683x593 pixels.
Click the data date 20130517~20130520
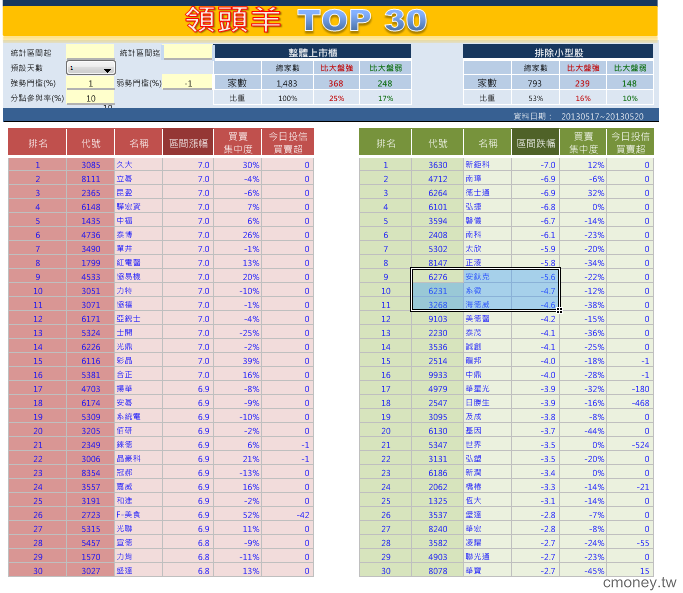602,116
